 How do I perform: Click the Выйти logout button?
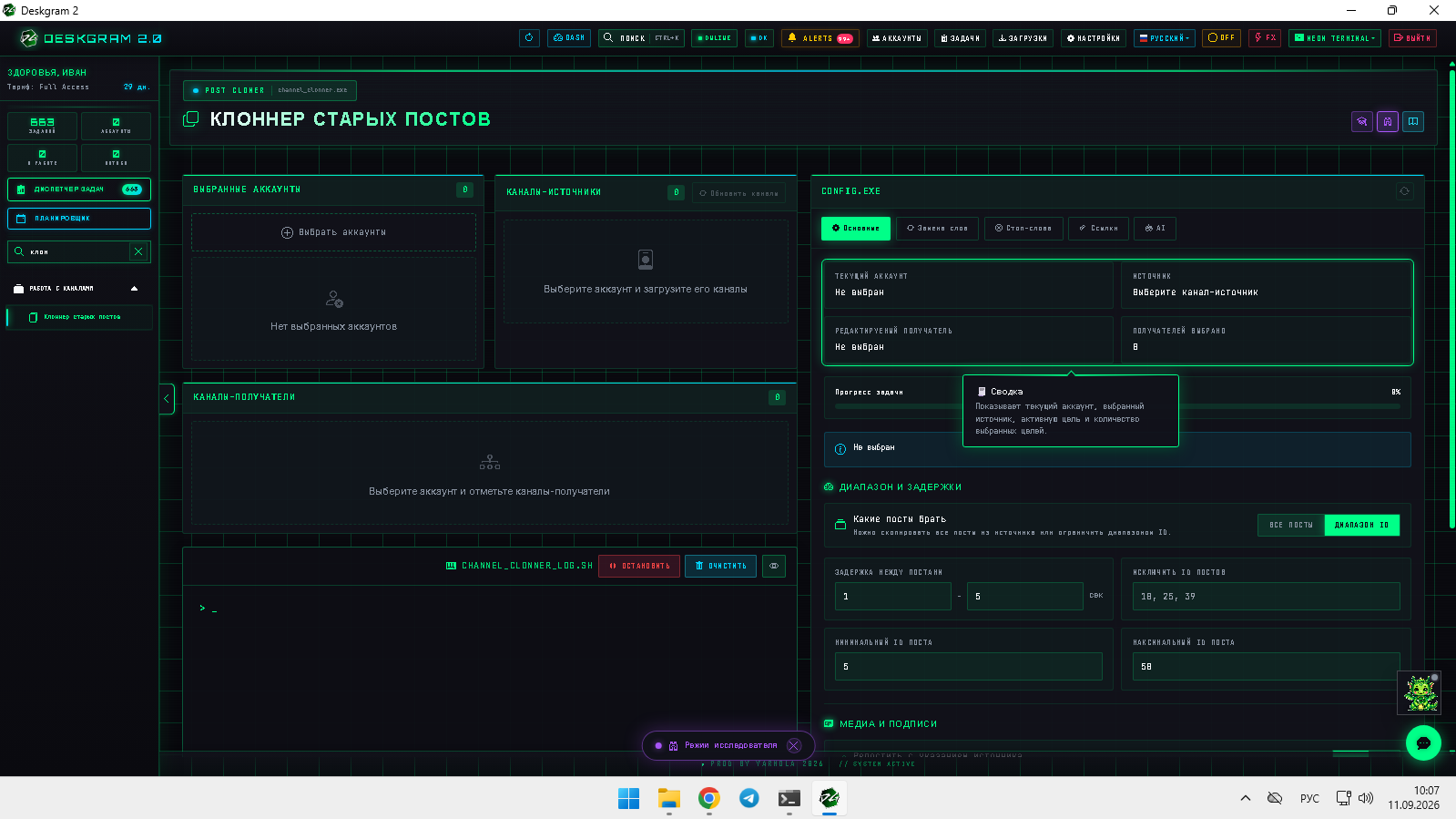(1412, 38)
